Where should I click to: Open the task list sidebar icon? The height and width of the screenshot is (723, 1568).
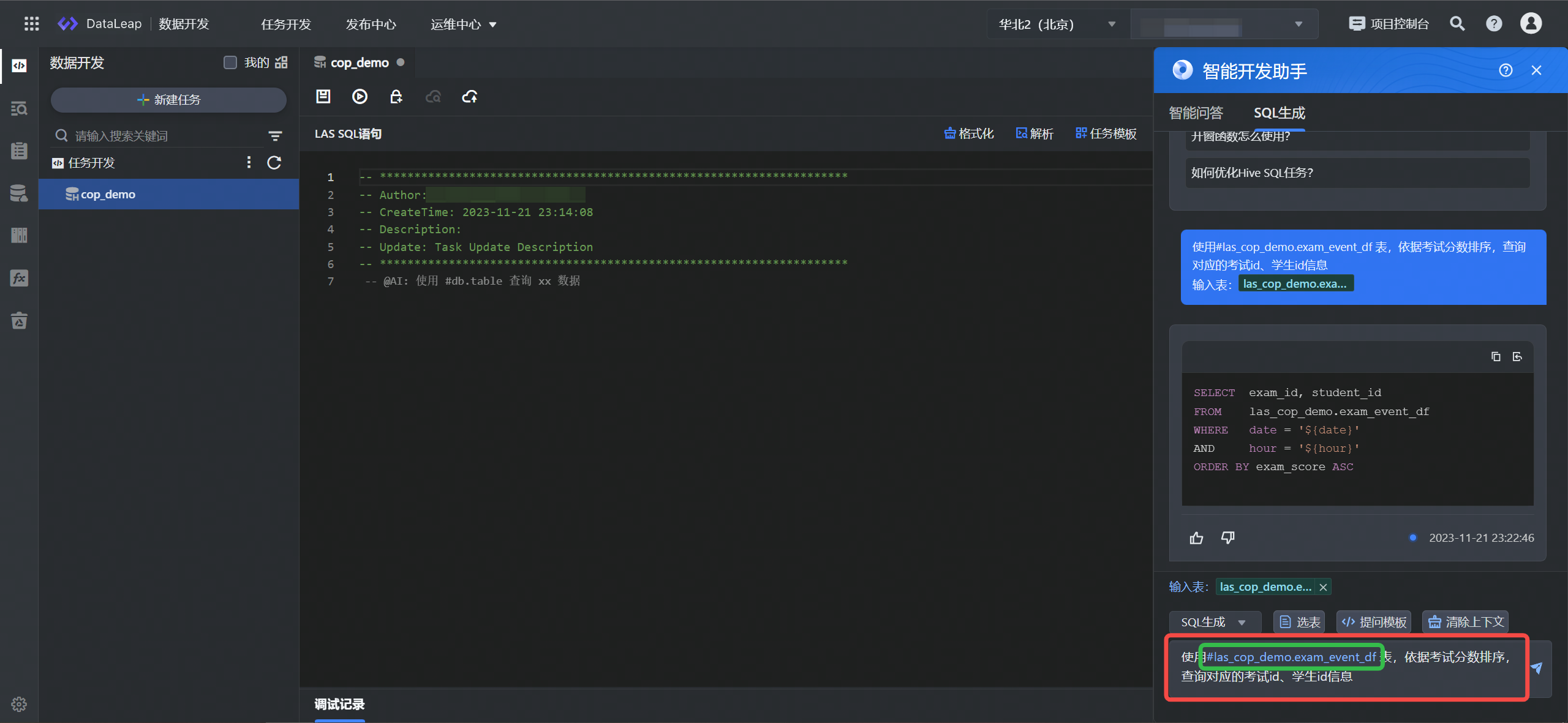click(x=19, y=151)
